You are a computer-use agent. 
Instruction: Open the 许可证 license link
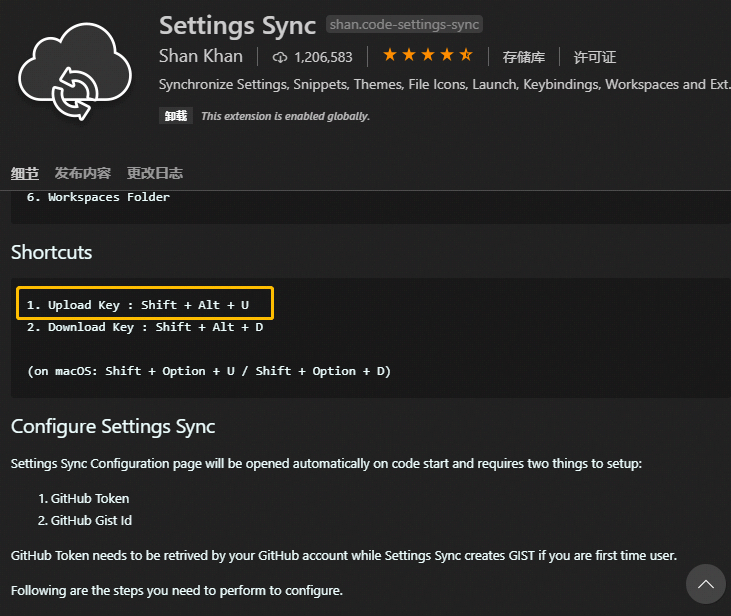click(x=594, y=57)
